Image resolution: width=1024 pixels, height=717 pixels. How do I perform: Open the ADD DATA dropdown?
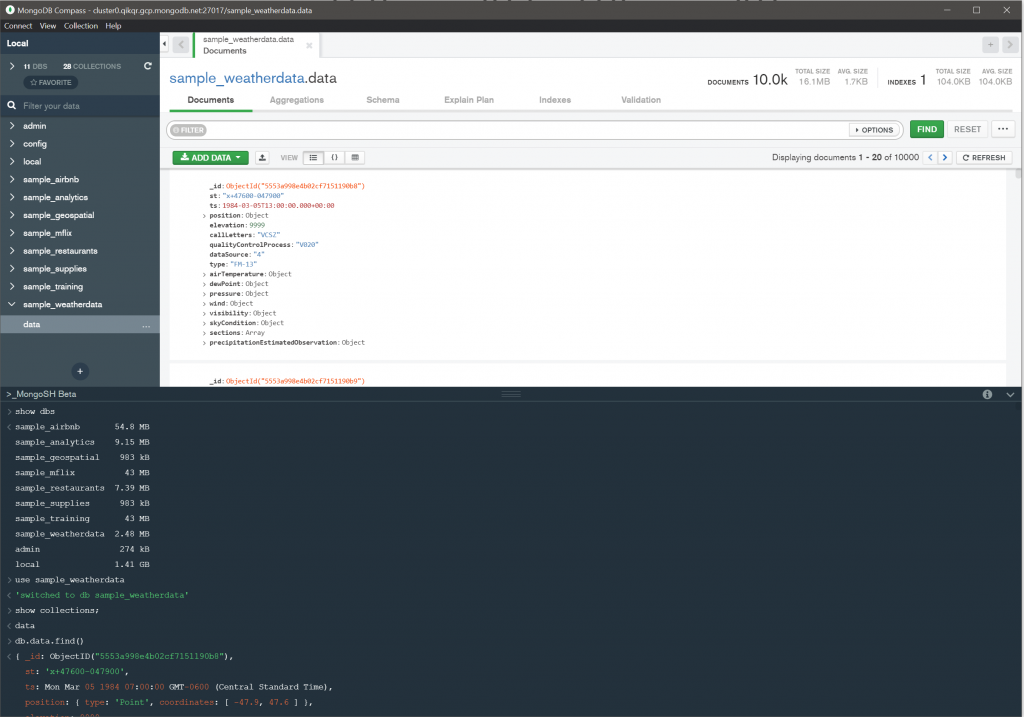pyautogui.click(x=210, y=157)
